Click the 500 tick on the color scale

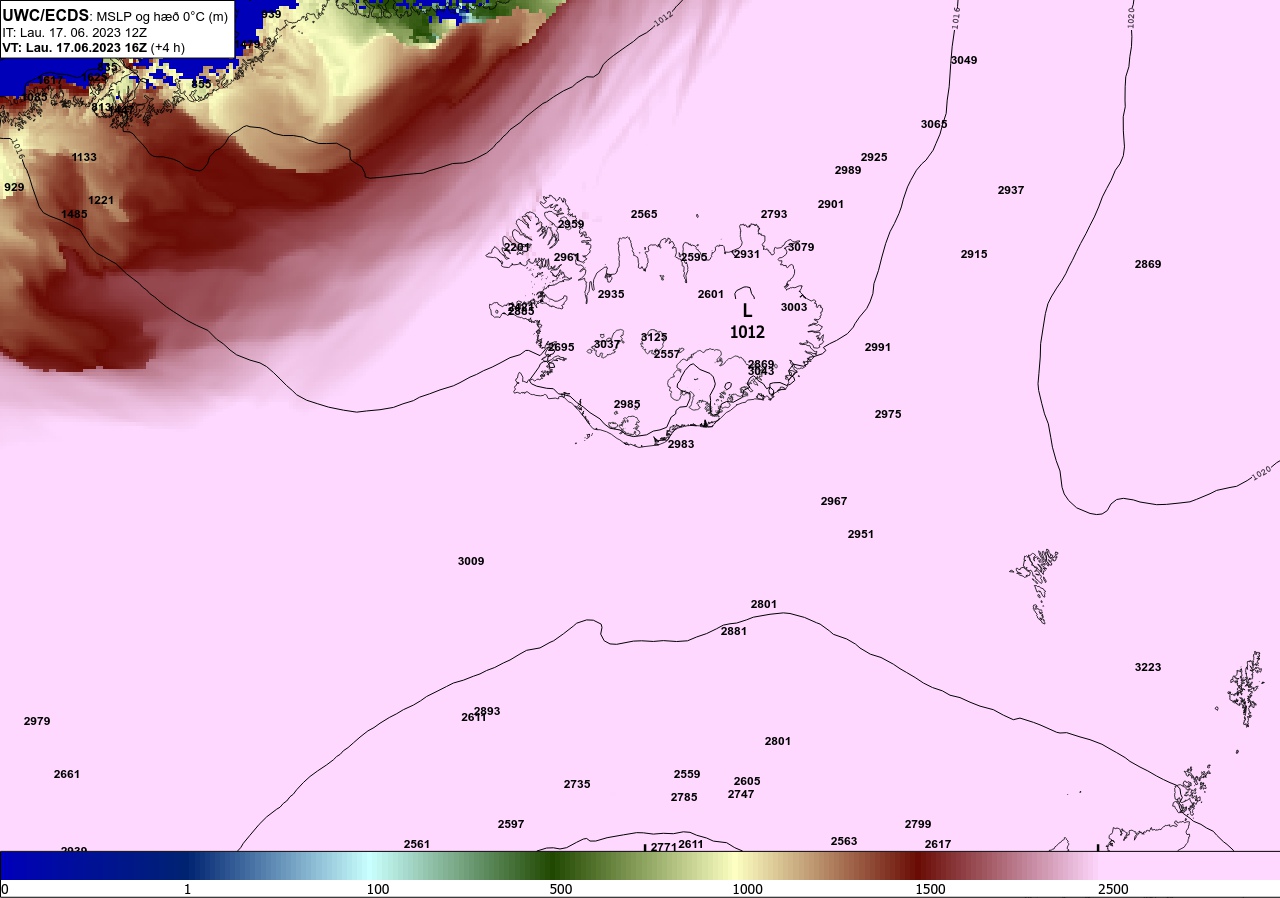click(x=561, y=889)
